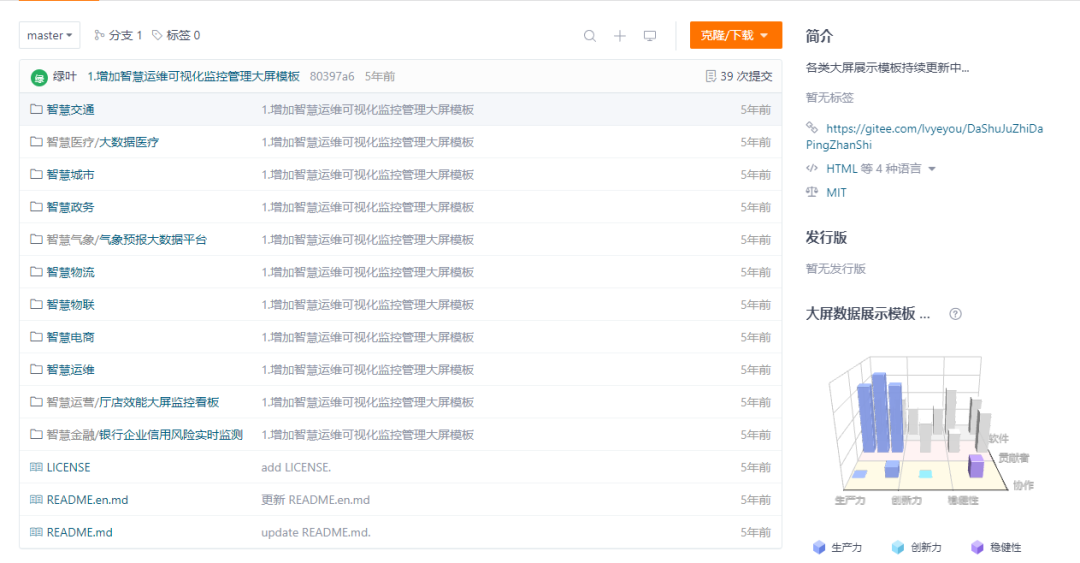The image size is (1080, 563).
Task: Click the 39 次提交 commits history icon
Action: (711, 76)
